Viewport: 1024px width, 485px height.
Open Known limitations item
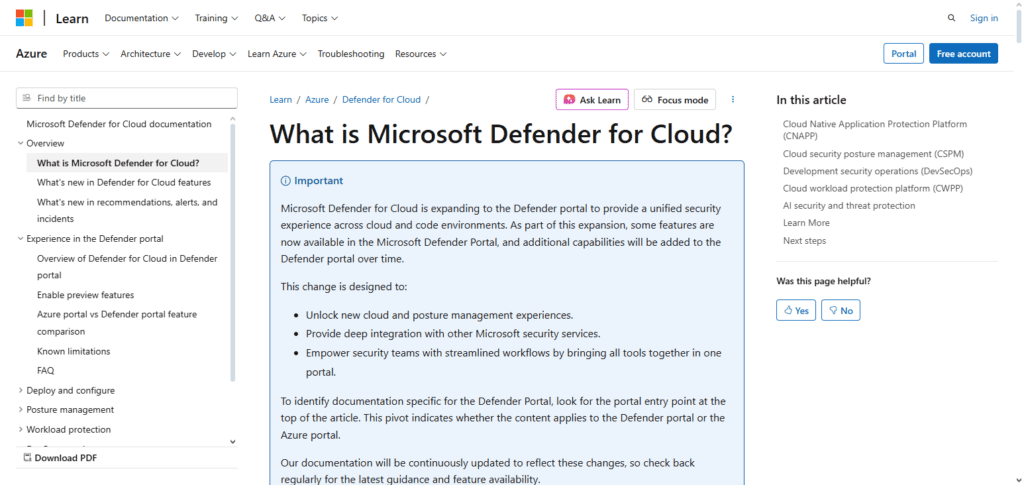pos(74,351)
